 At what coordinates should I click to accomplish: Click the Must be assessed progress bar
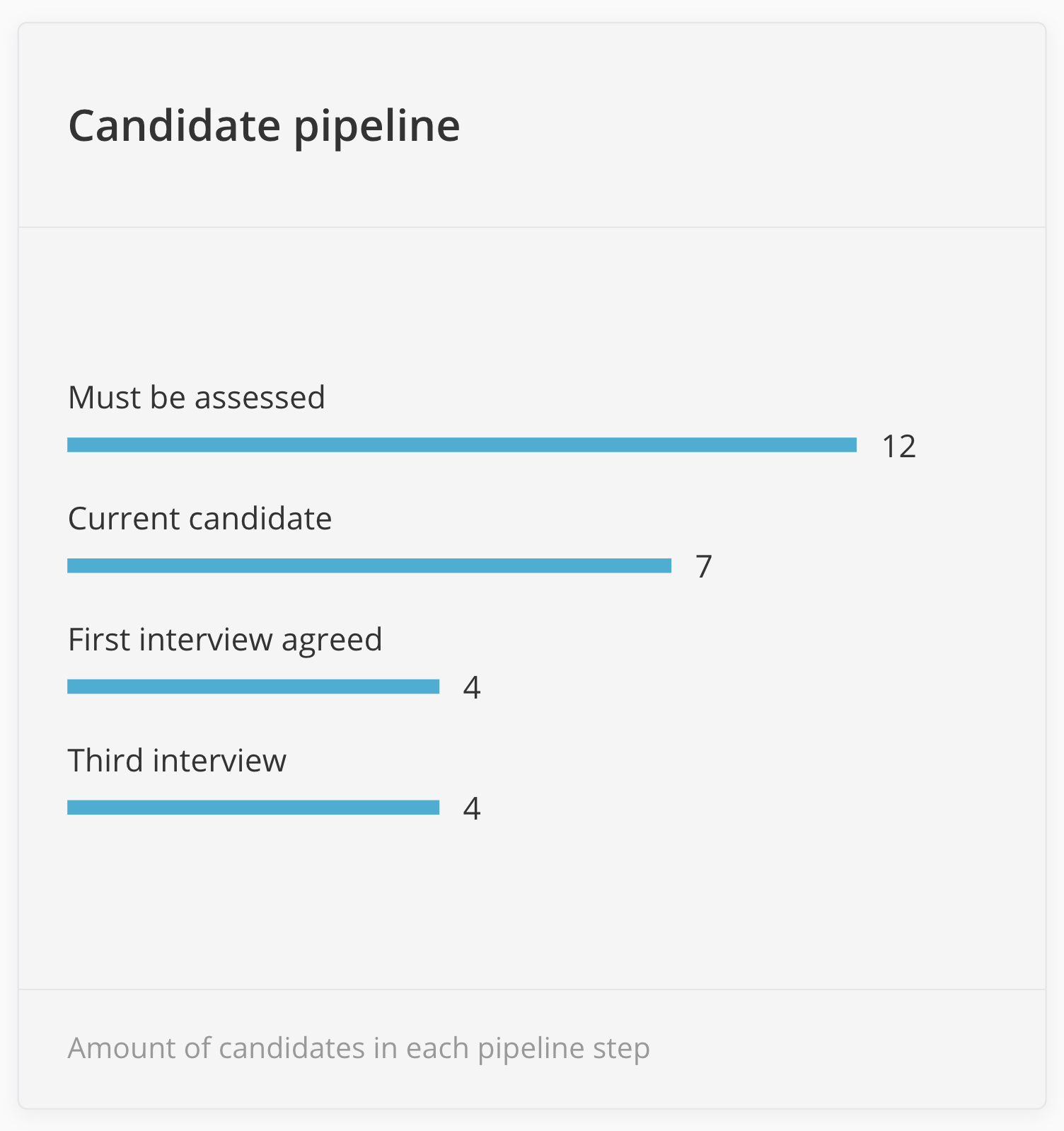point(461,444)
